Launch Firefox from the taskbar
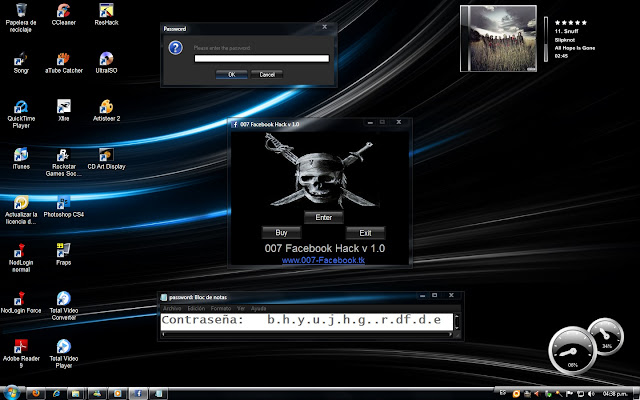Viewport: 640px width, 400px height. (x=36, y=393)
